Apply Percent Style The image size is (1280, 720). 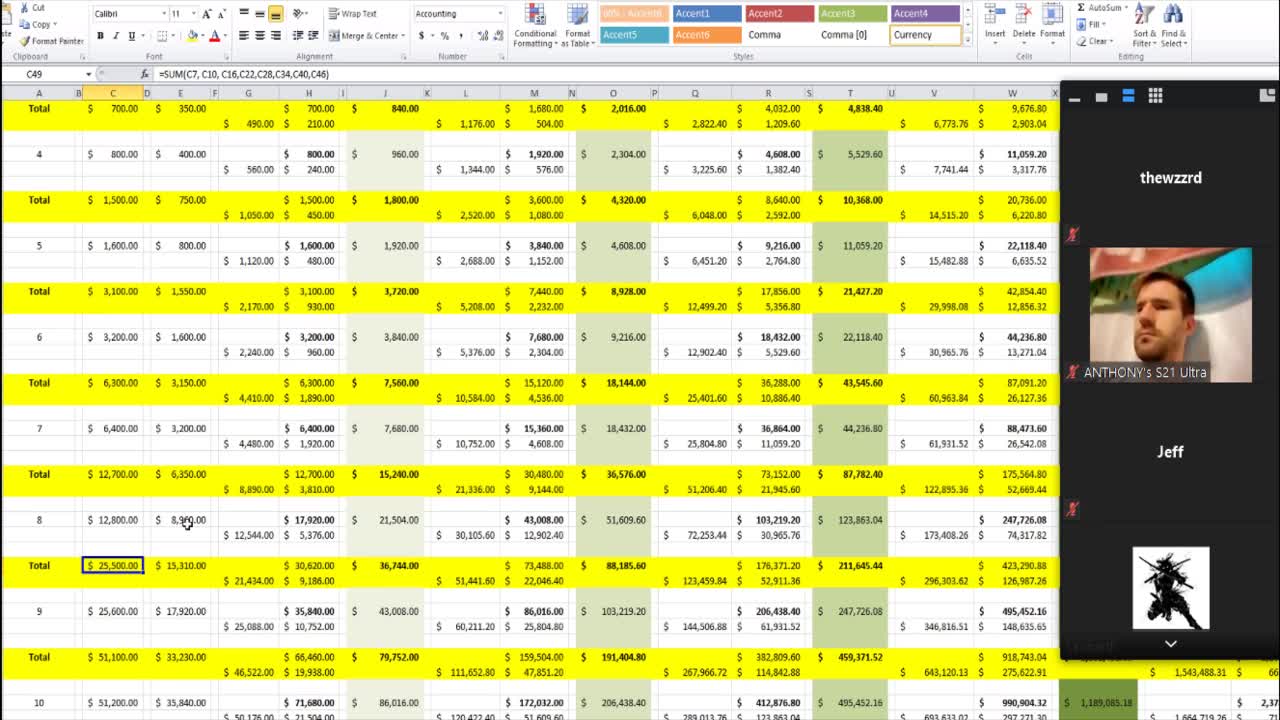tap(445, 36)
